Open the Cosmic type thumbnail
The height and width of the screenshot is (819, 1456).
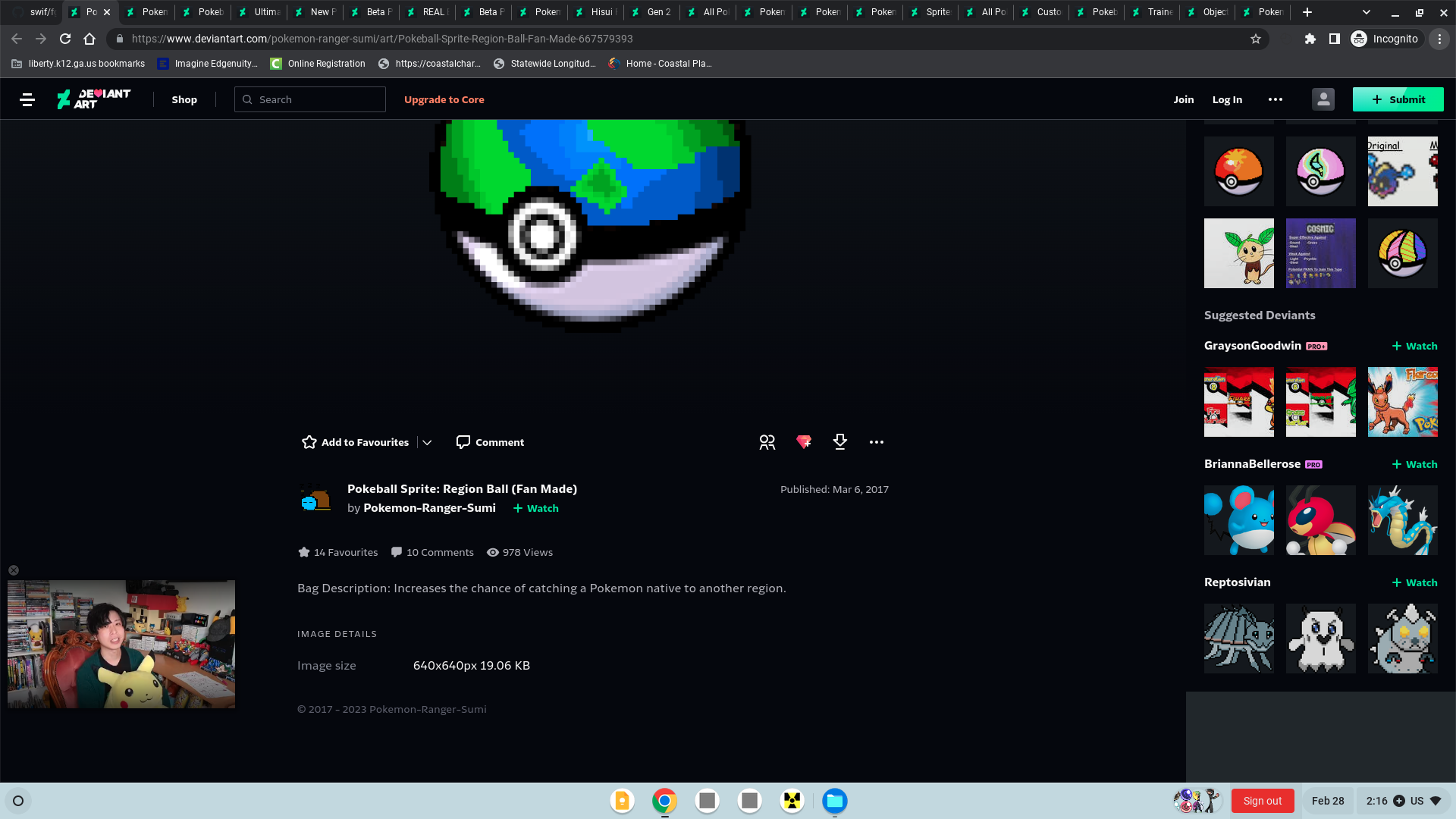1321,253
